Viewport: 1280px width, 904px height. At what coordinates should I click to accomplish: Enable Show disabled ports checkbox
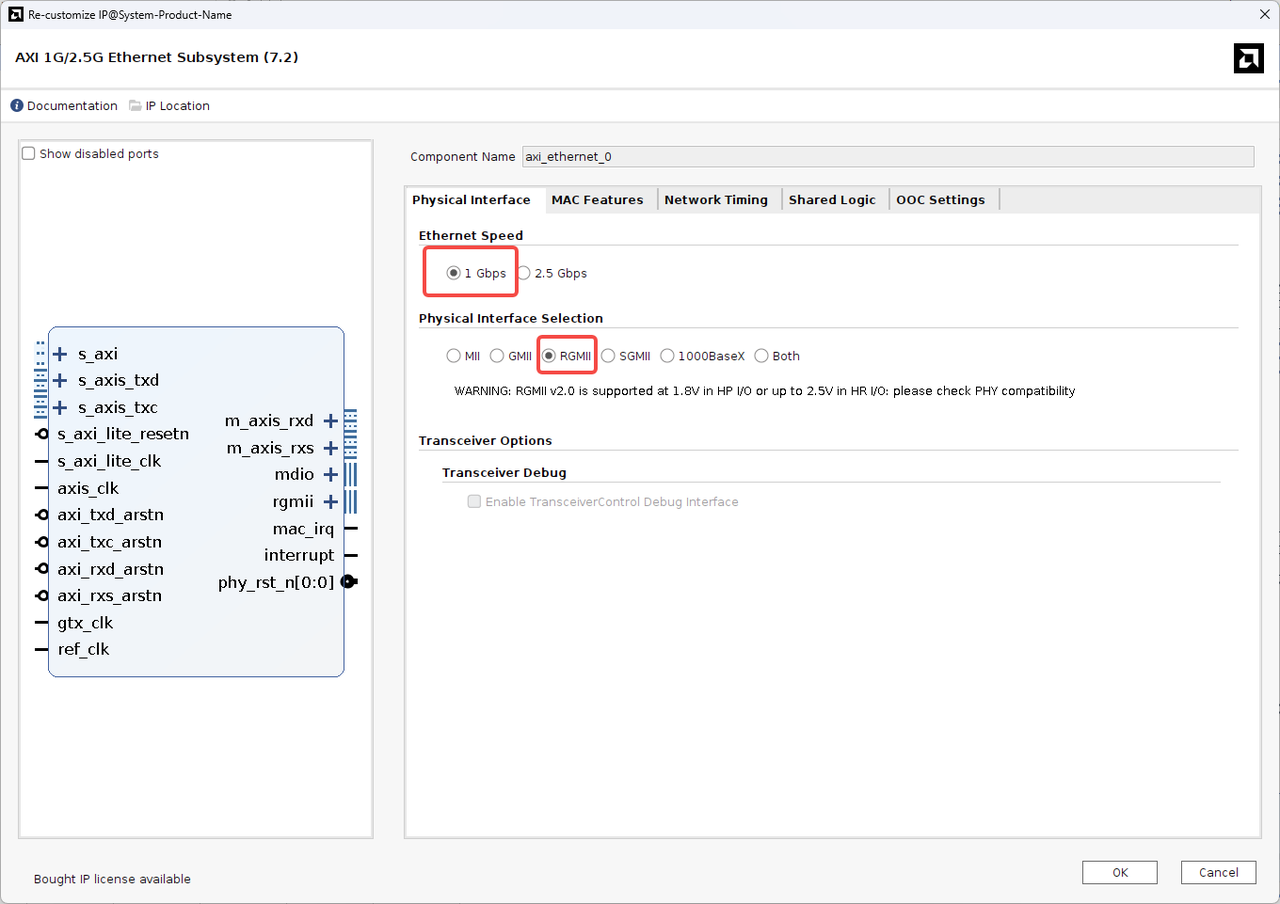click(x=29, y=154)
